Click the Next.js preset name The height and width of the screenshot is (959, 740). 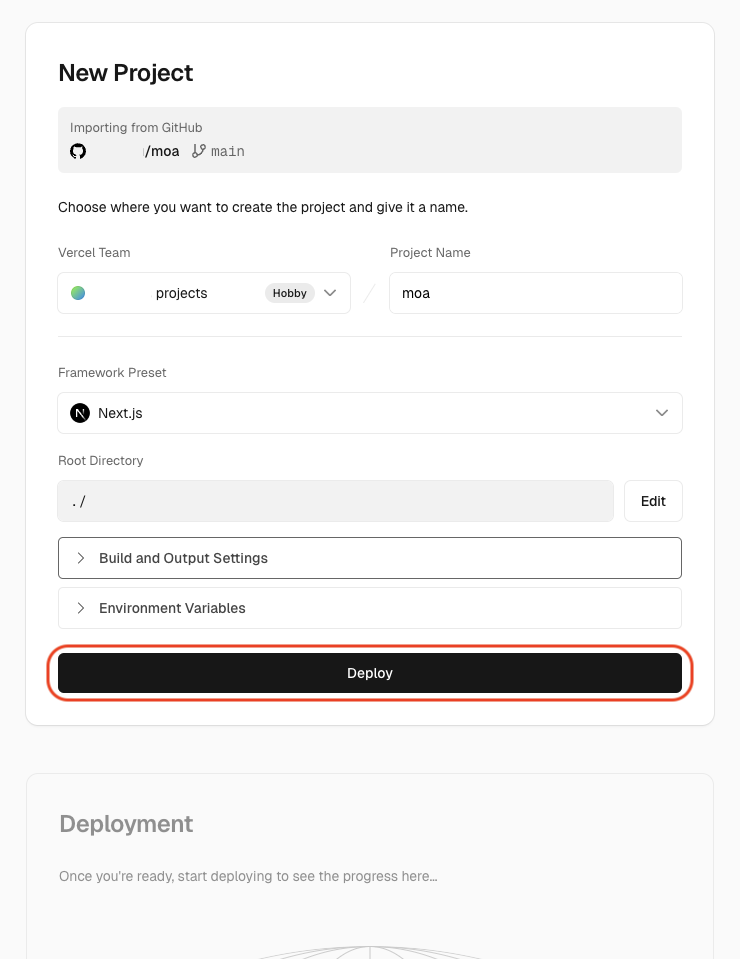coord(120,413)
